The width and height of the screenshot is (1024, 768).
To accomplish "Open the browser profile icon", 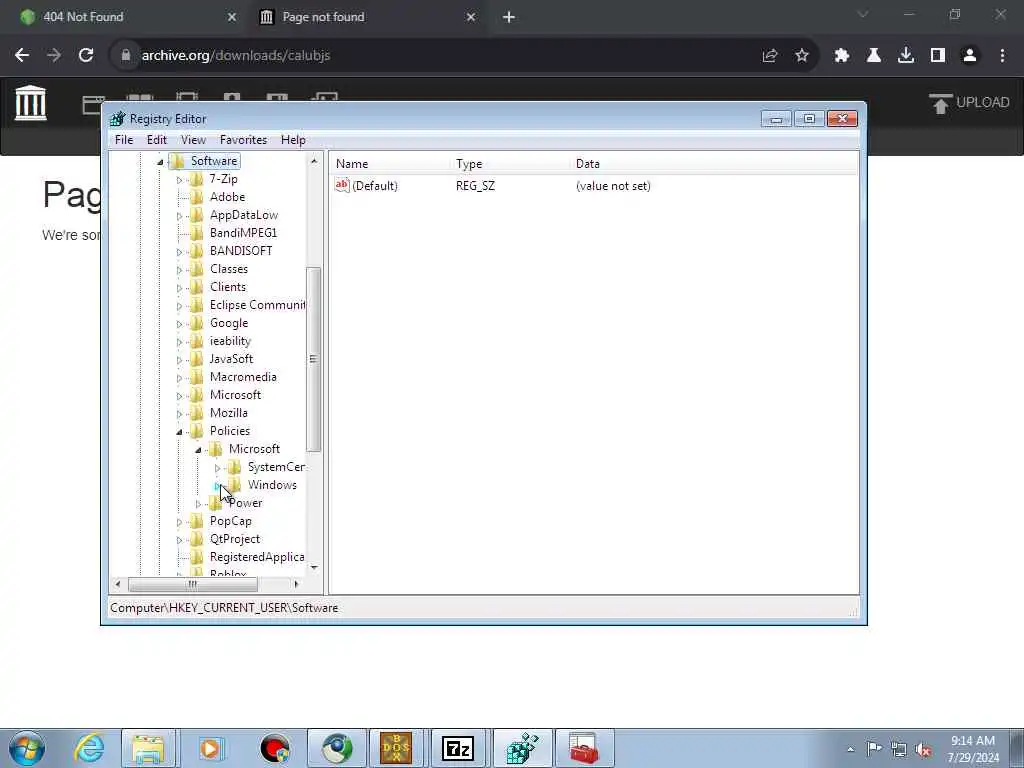I will [970, 56].
